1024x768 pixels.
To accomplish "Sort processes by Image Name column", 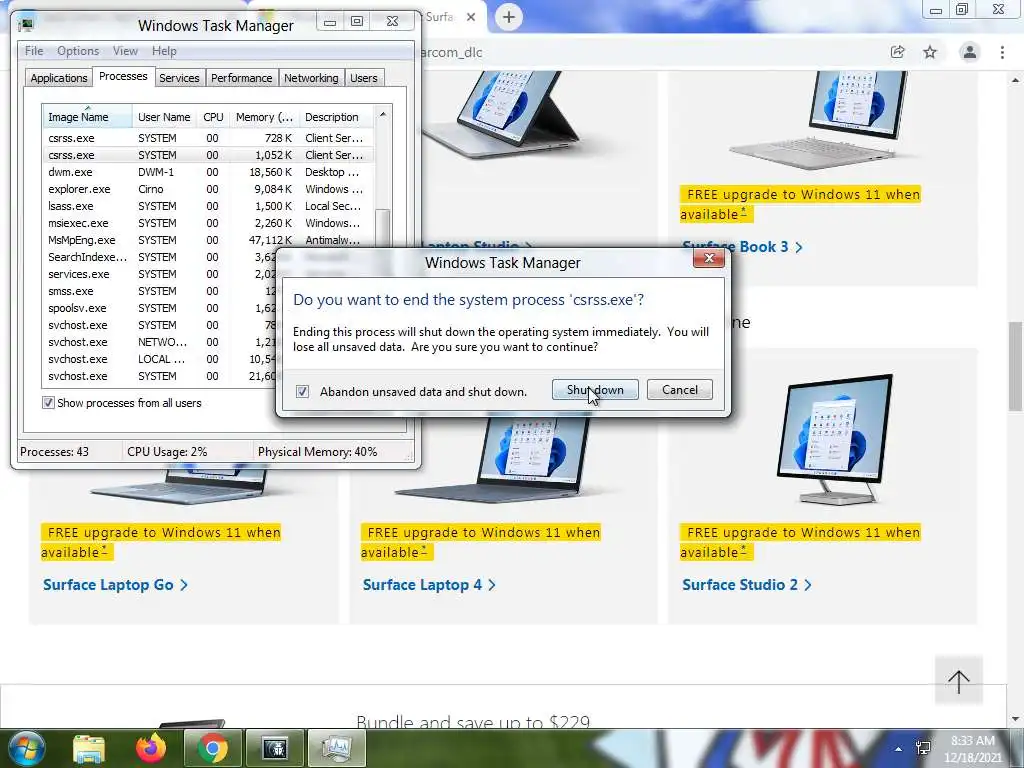I will [x=87, y=117].
